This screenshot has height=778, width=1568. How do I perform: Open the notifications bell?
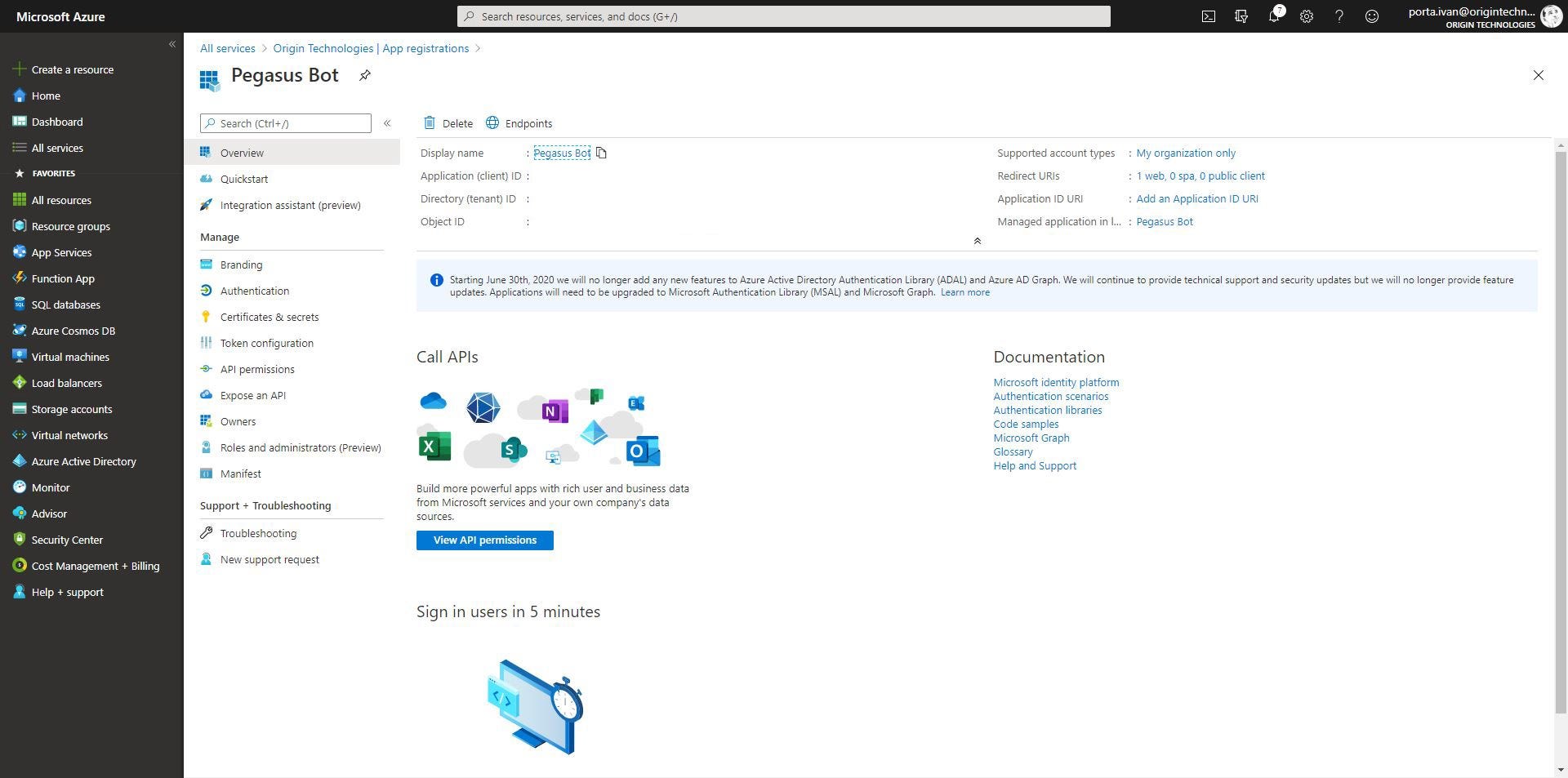(1274, 16)
